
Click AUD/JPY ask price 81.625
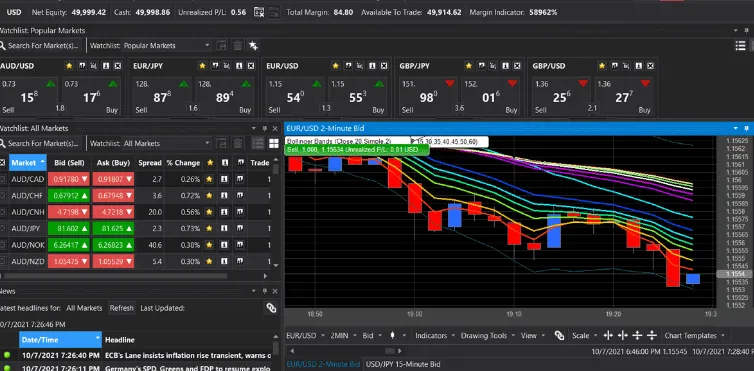point(113,229)
